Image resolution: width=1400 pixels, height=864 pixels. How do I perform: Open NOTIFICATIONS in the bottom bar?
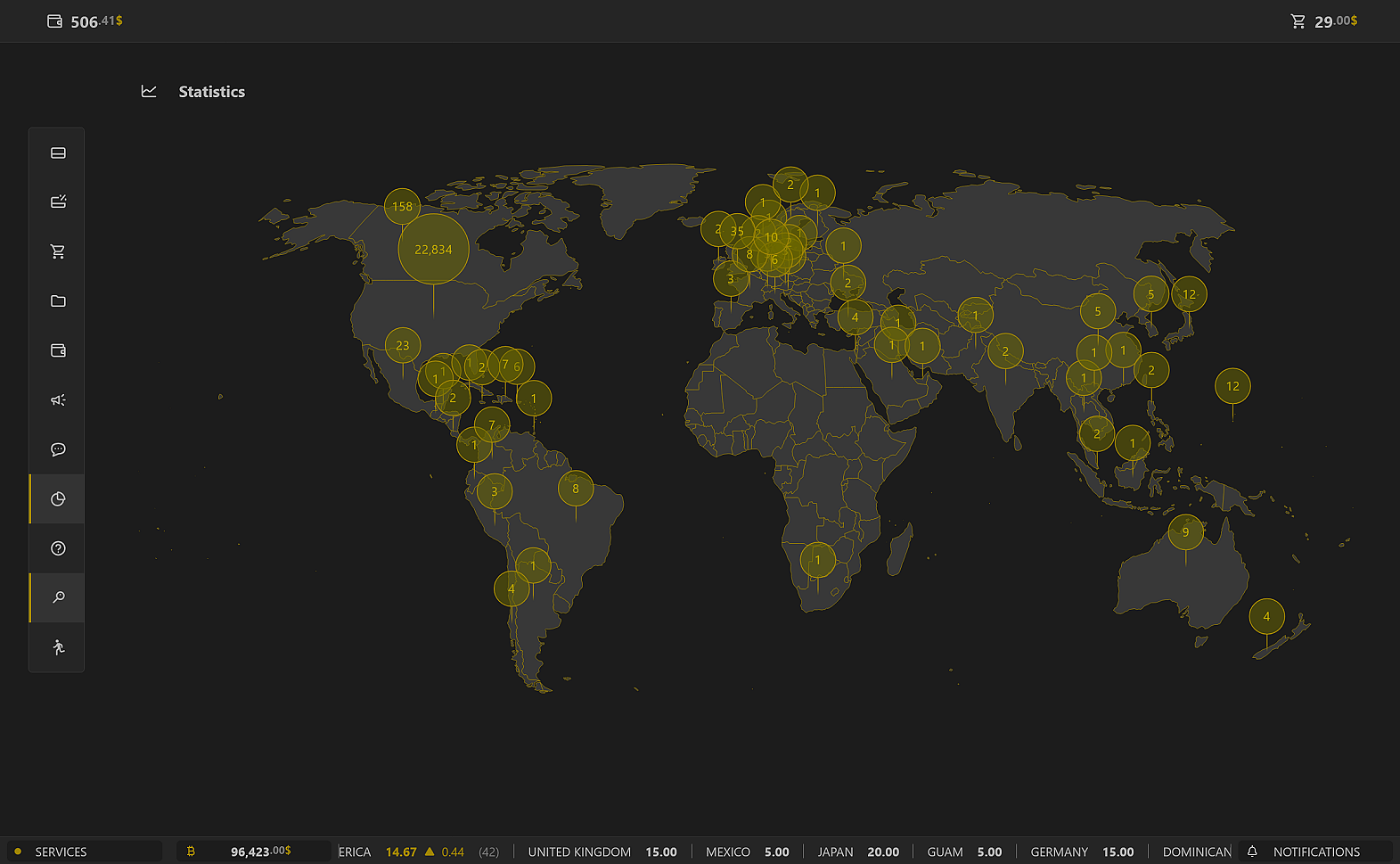point(1315,852)
